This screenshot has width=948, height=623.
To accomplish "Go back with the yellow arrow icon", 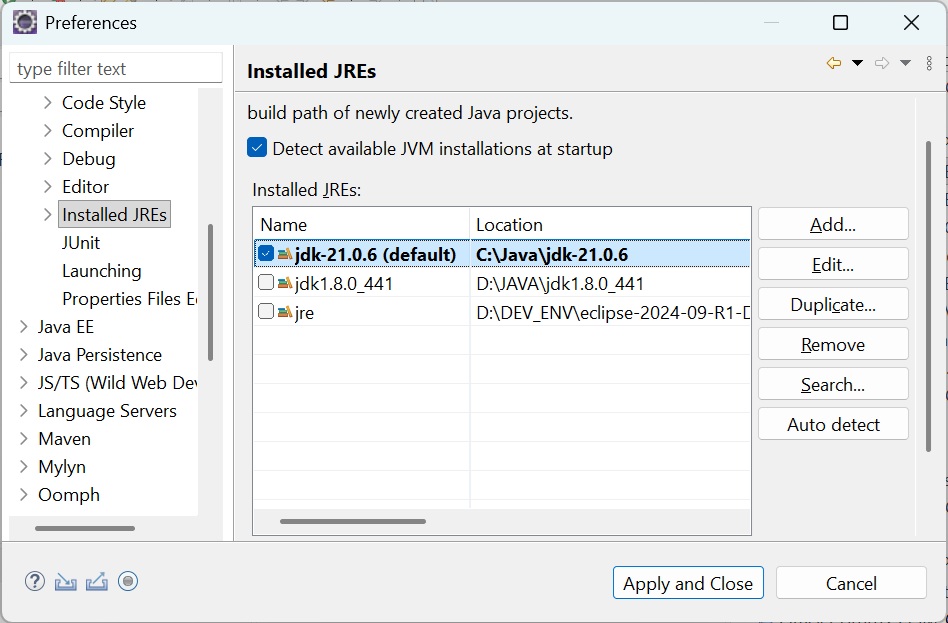I will point(834,63).
